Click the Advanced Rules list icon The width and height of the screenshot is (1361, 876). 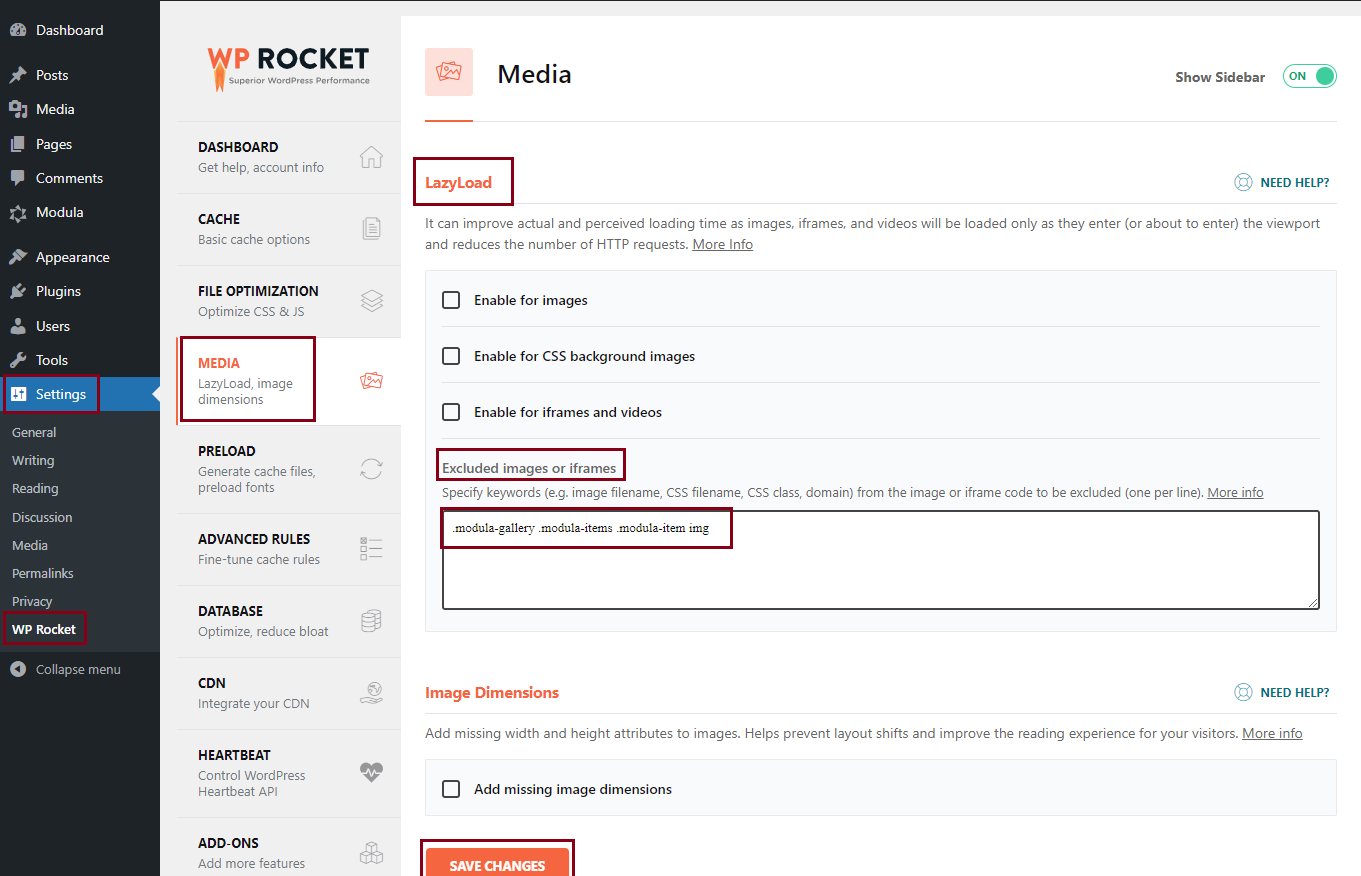pyautogui.click(x=371, y=549)
